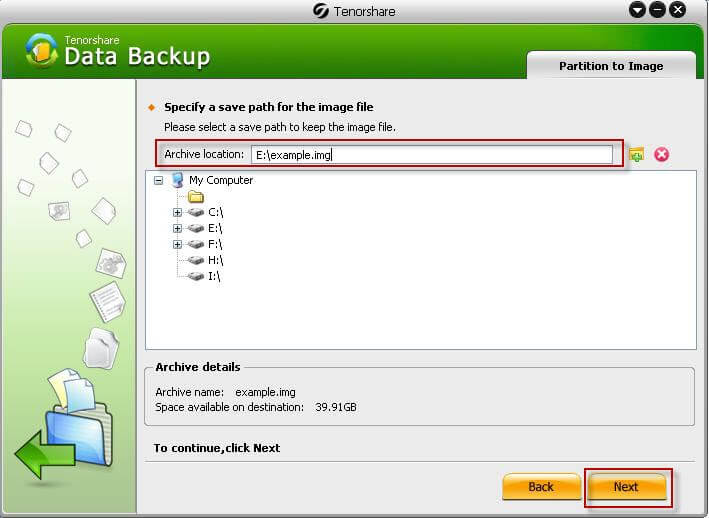Image resolution: width=709 pixels, height=518 pixels.
Task: Expand the C:\ drive node
Action: (178, 212)
